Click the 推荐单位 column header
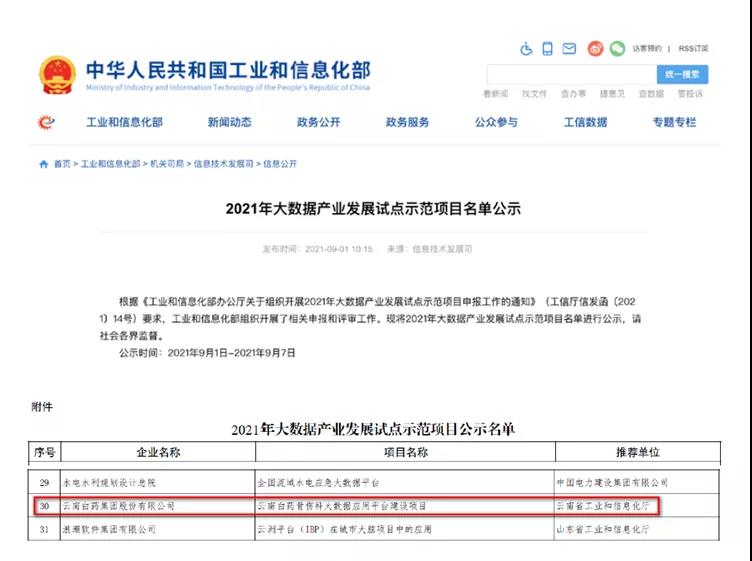The width and height of the screenshot is (752, 561). pyautogui.click(x=638, y=452)
